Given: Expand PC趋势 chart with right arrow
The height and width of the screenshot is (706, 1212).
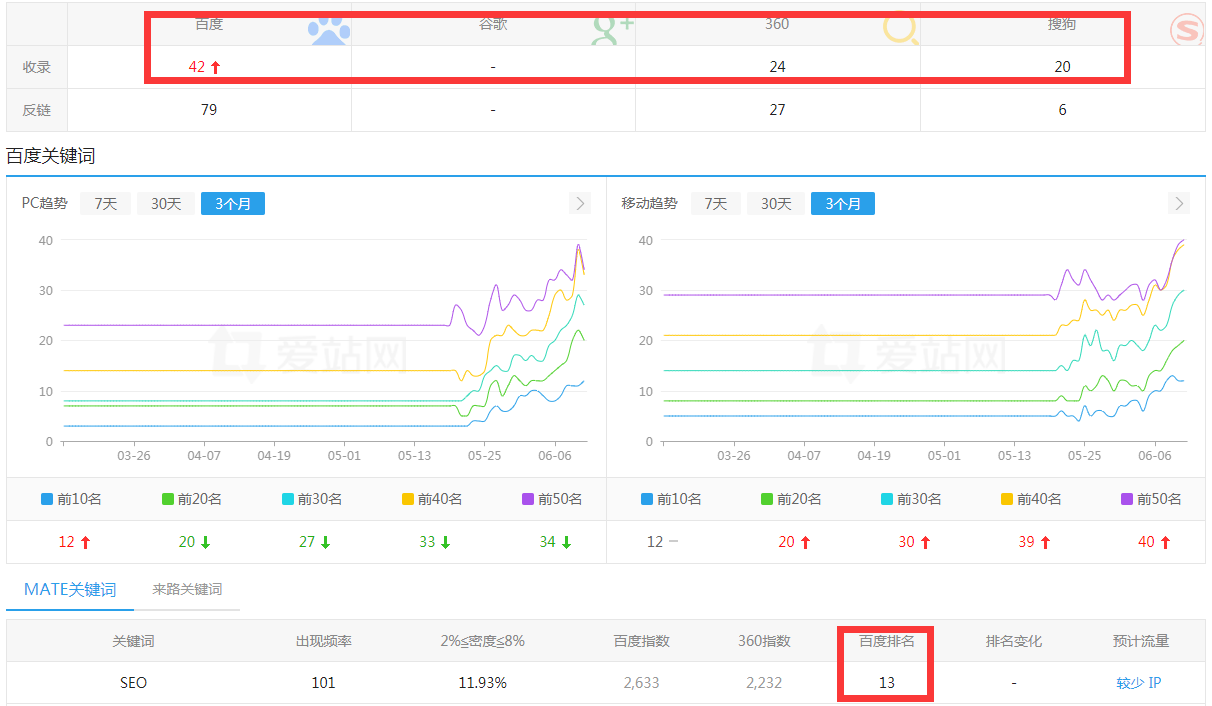Looking at the screenshot, I should [580, 203].
